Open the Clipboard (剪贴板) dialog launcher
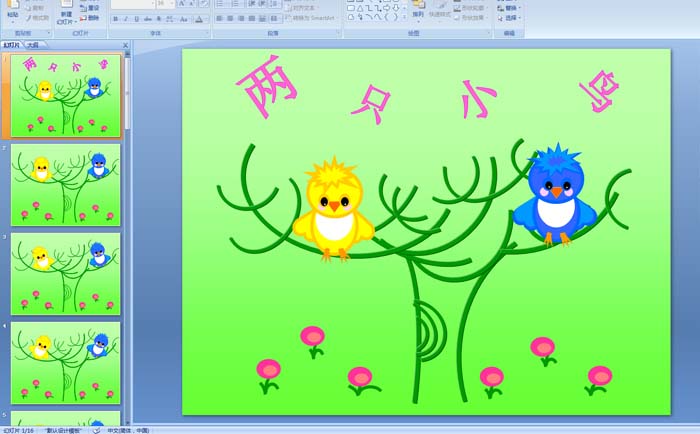The image size is (700, 434). pyautogui.click(x=49, y=33)
